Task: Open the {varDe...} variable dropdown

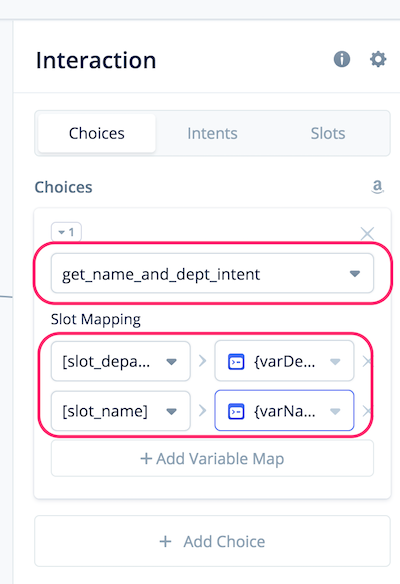Action: pos(284,361)
